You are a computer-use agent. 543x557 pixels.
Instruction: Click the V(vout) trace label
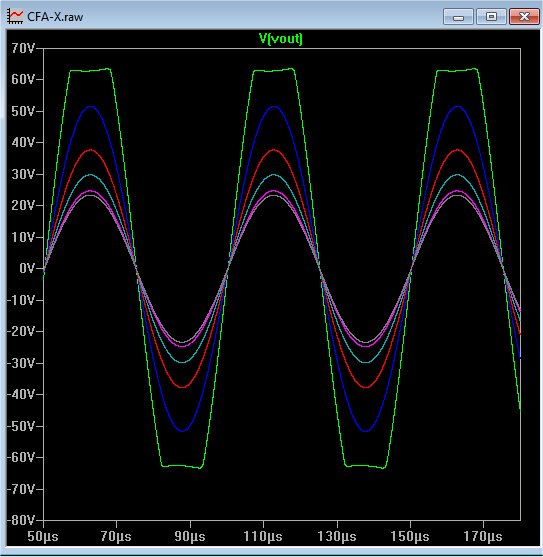pos(281,38)
